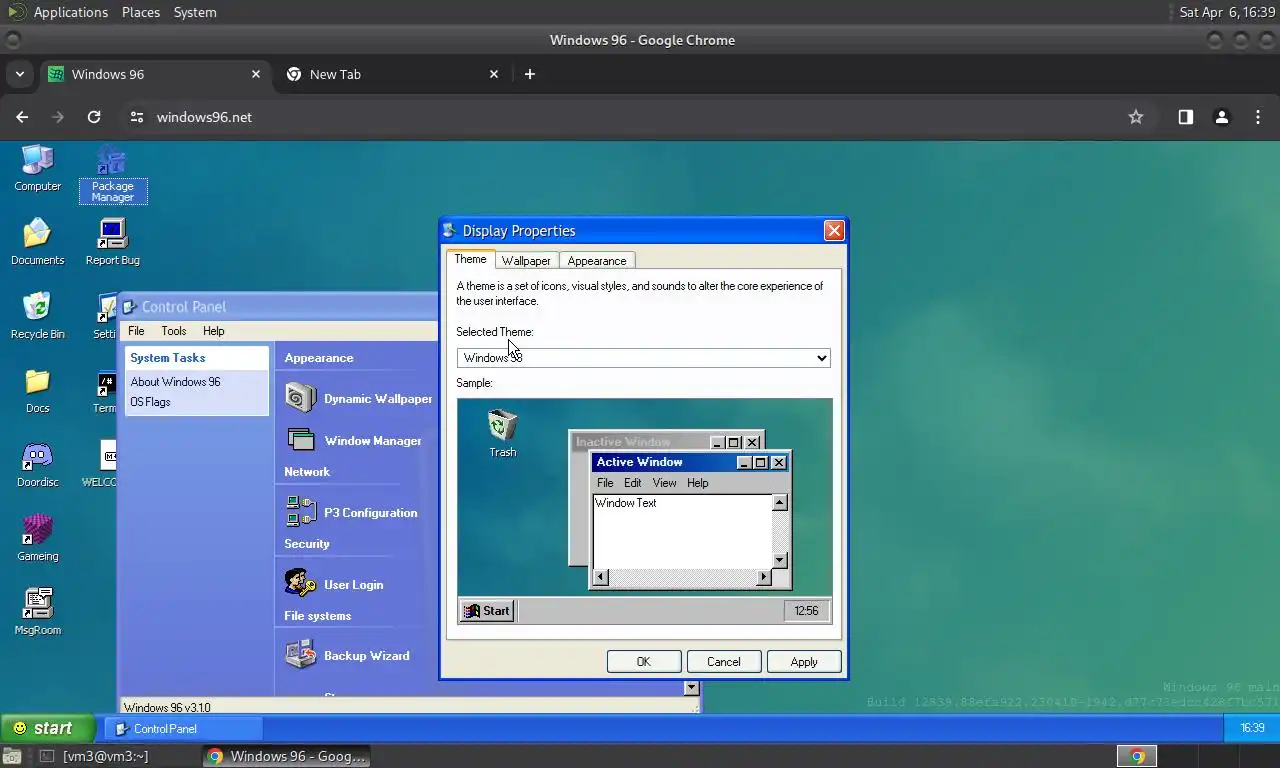
Task: Open the Windows 96 start menu
Action: pos(47,728)
